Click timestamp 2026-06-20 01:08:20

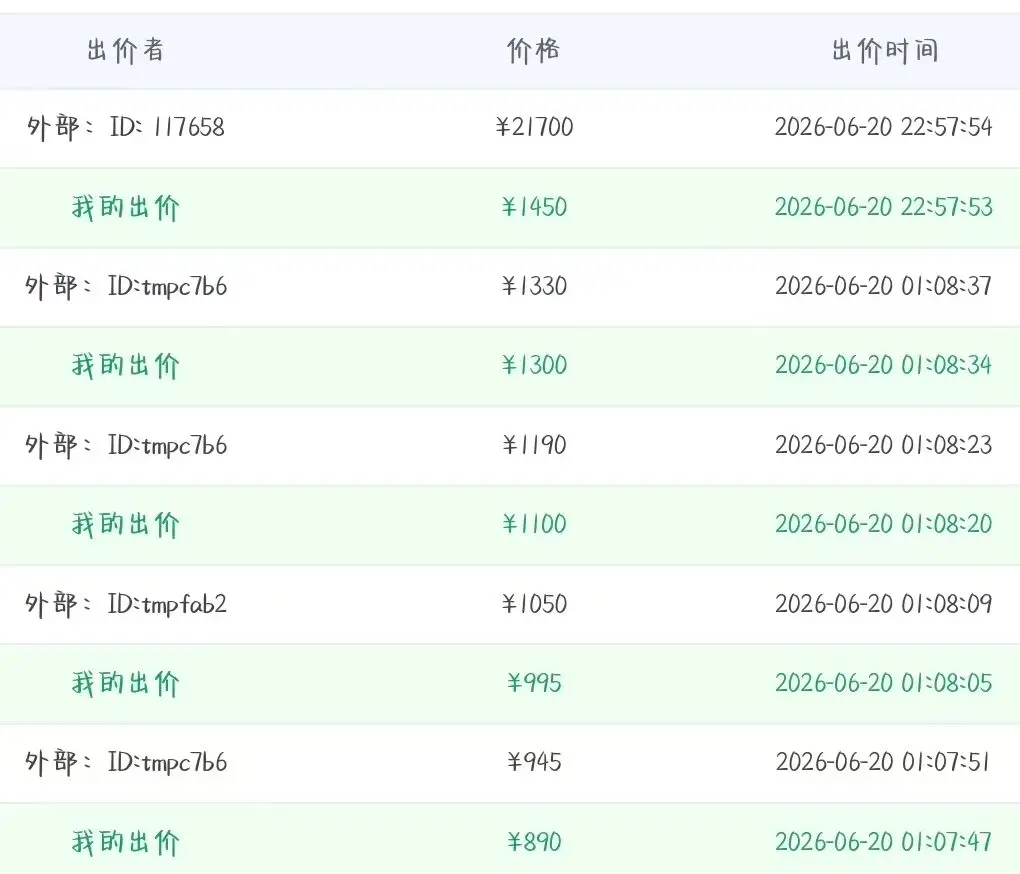coord(883,524)
